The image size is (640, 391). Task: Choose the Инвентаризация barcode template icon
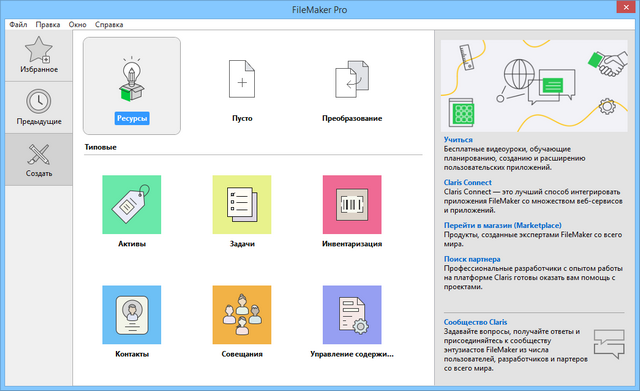pos(352,204)
